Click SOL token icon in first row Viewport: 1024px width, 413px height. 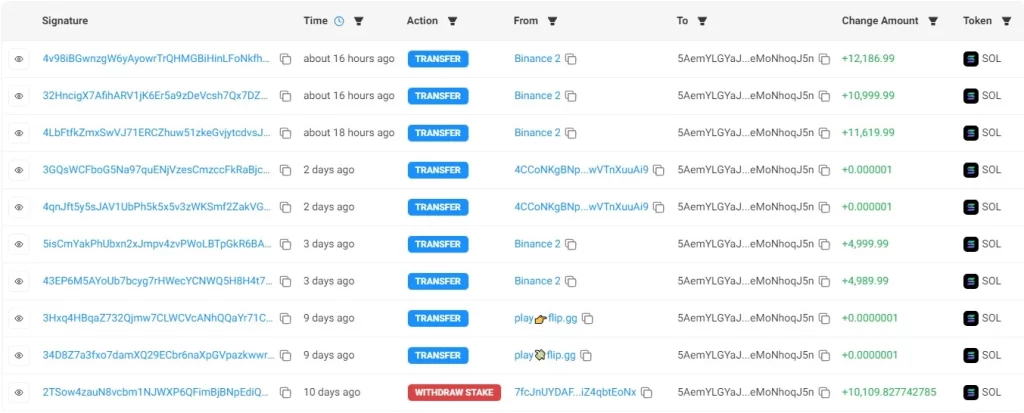click(x=969, y=59)
